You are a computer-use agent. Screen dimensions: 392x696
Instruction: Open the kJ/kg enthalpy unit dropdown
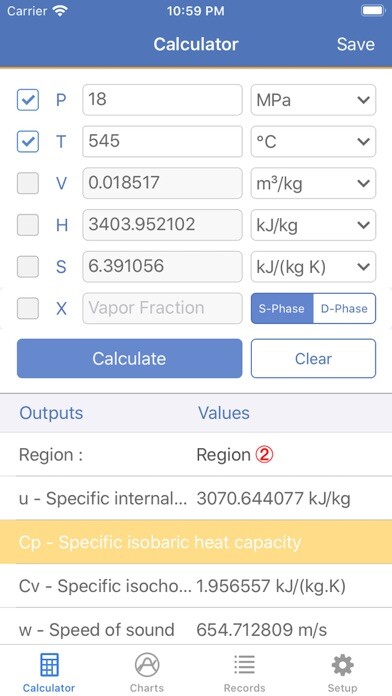pos(313,225)
